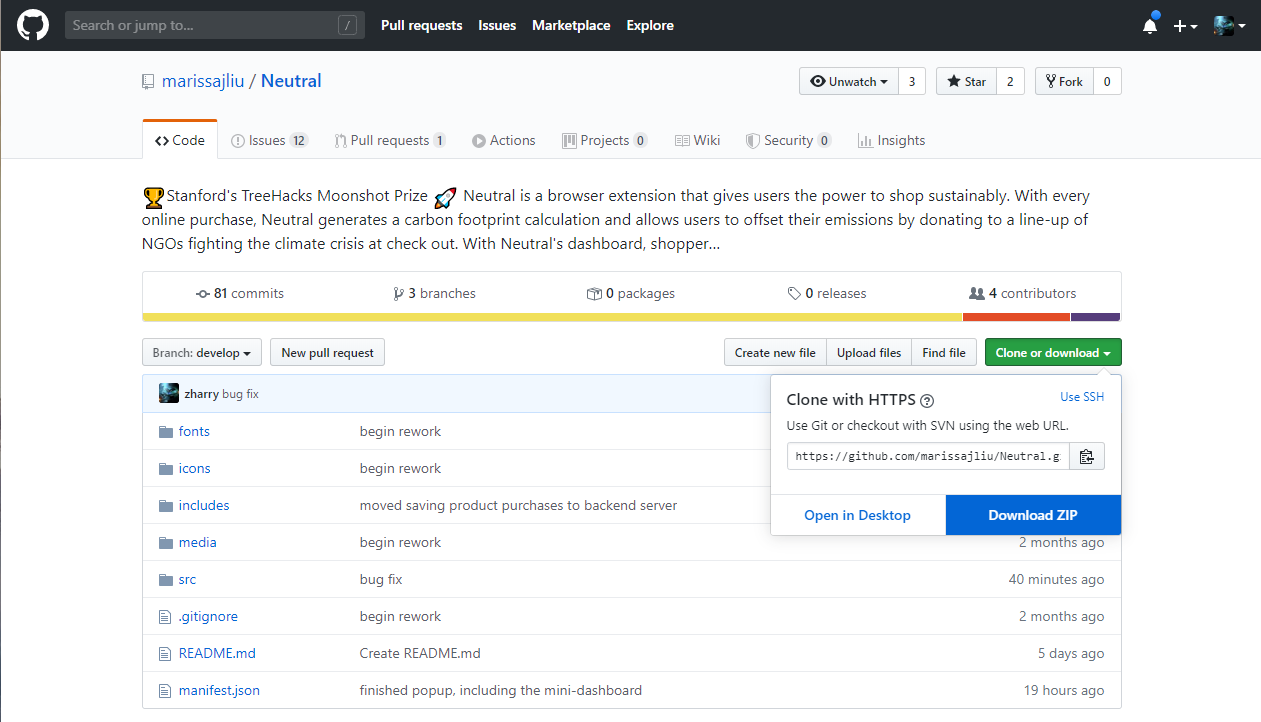
Task: Open the stargazers count 2
Action: [1010, 82]
